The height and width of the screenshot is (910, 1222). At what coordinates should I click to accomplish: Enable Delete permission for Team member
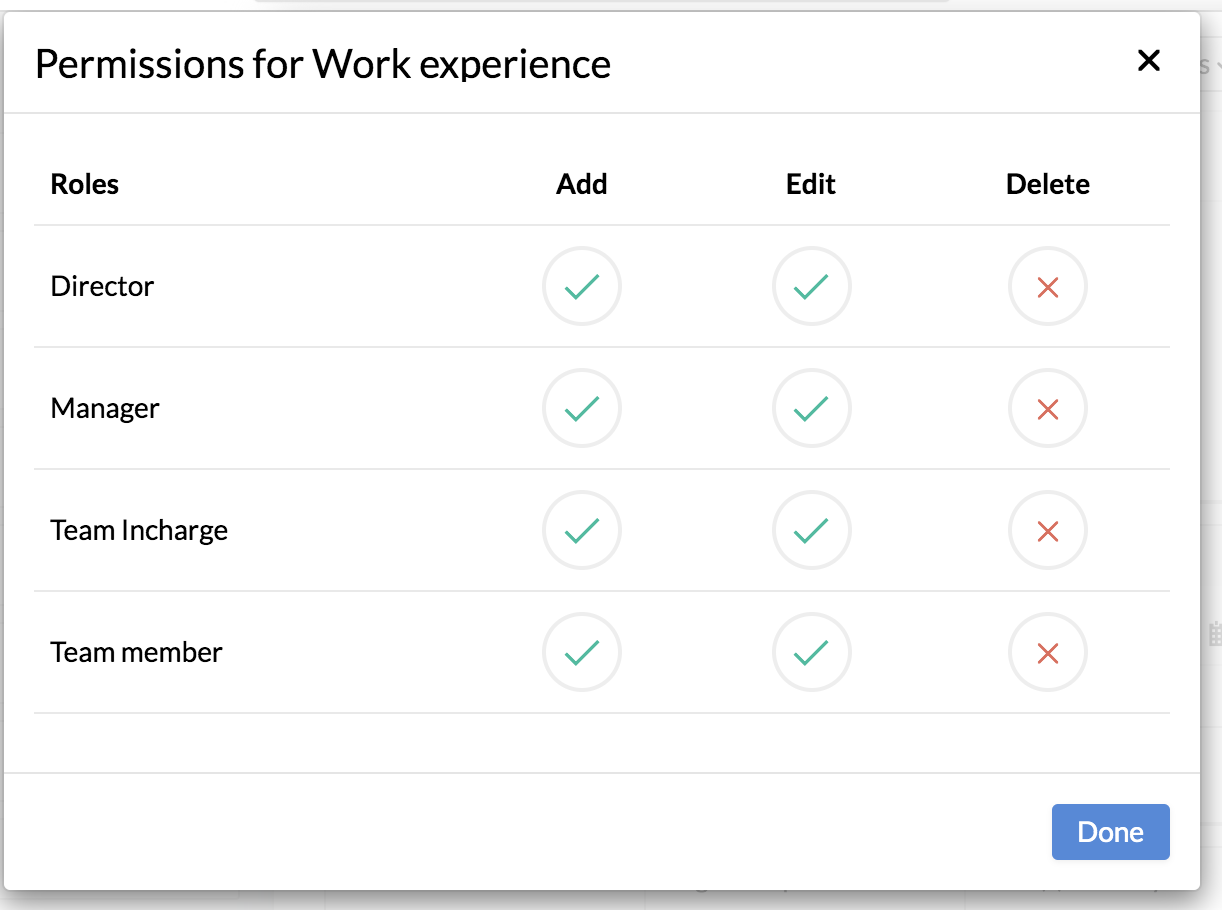click(1047, 653)
